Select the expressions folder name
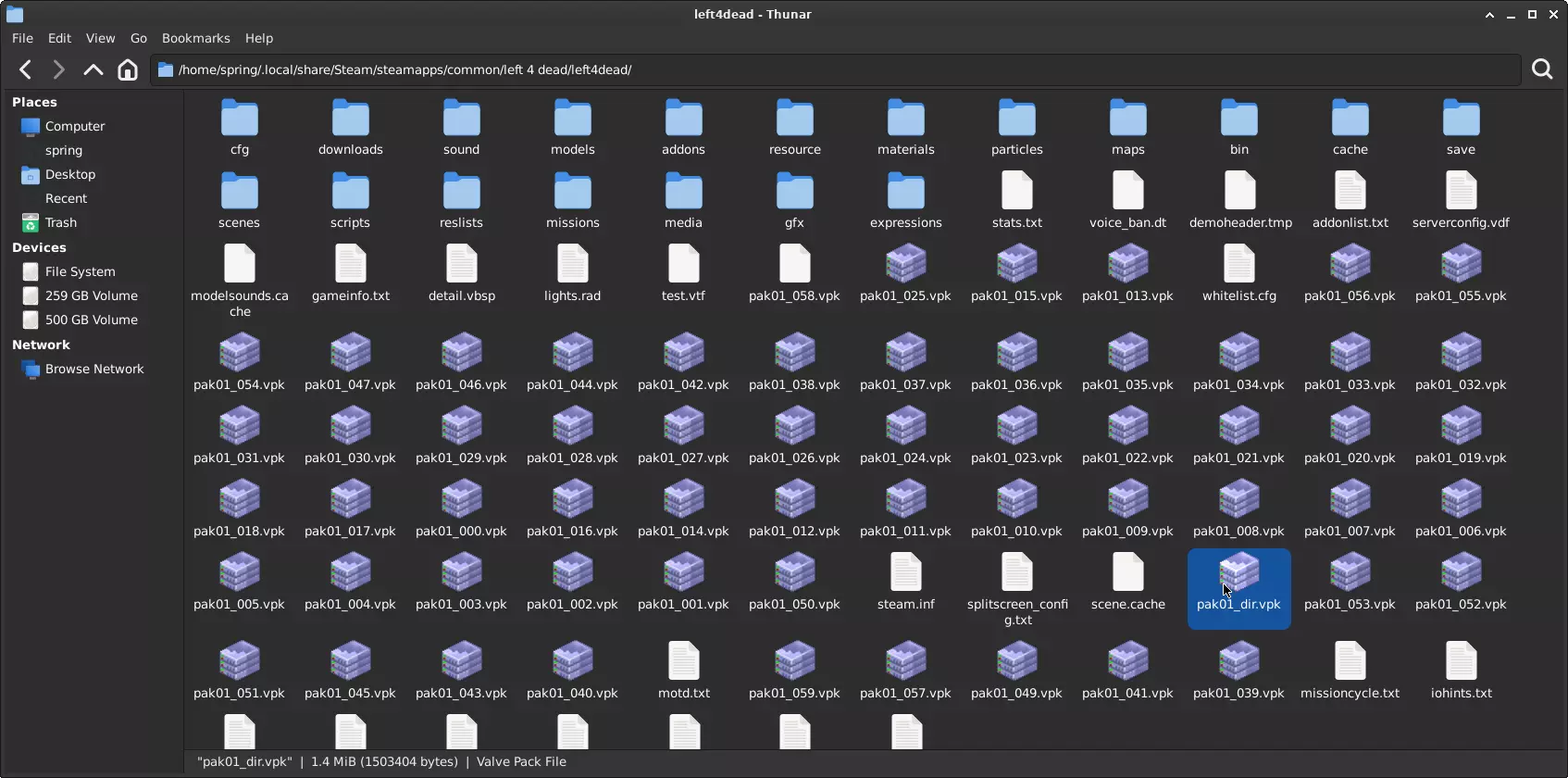Screen dimensions: 1568x778 pos(906,222)
